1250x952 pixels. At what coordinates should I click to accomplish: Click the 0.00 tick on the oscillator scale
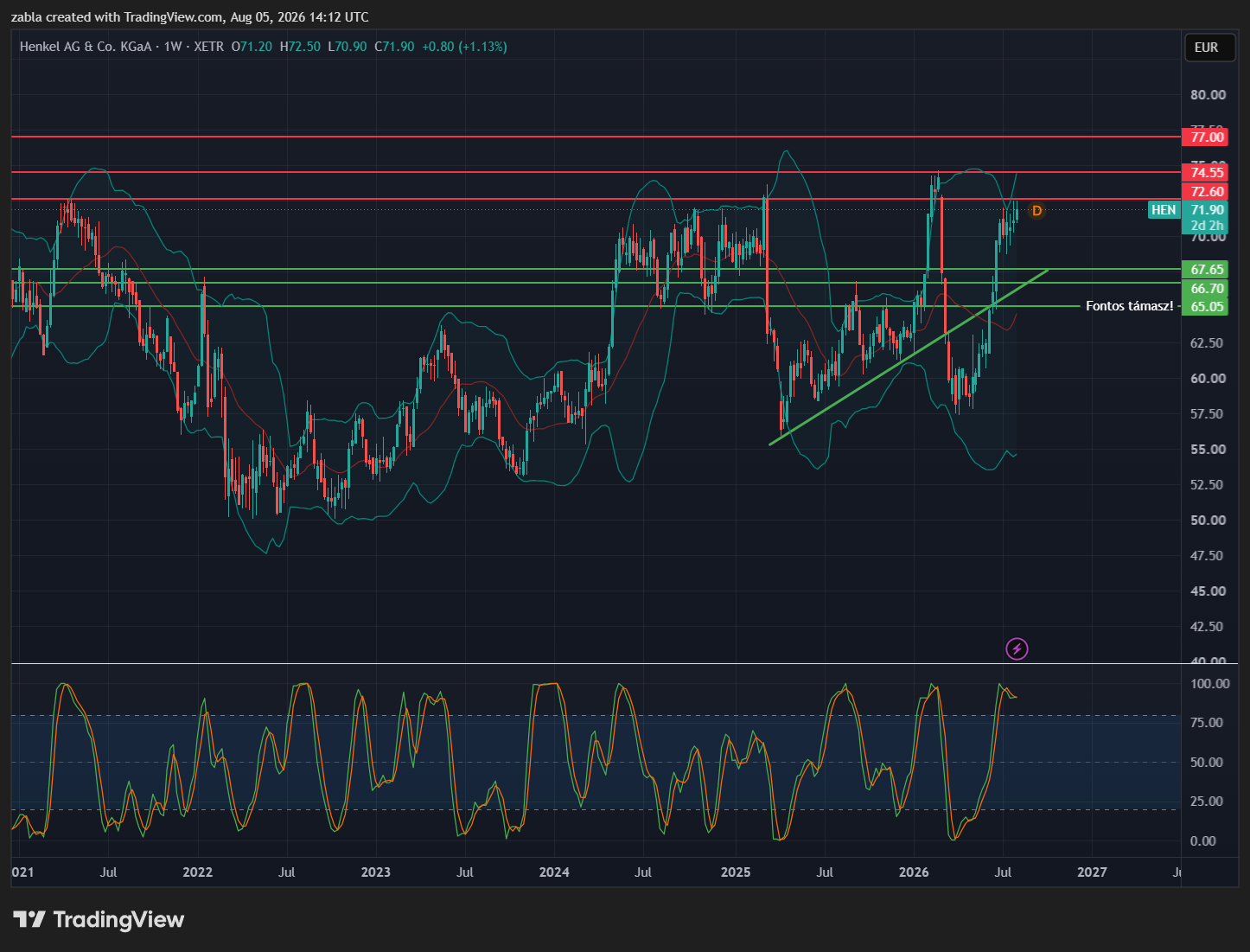[x=1203, y=840]
